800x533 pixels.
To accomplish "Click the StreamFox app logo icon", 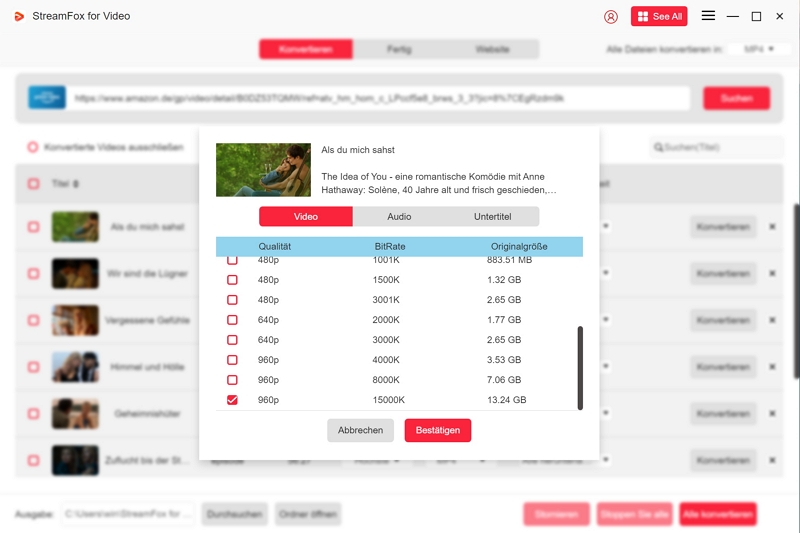I will [x=19, y=16].
